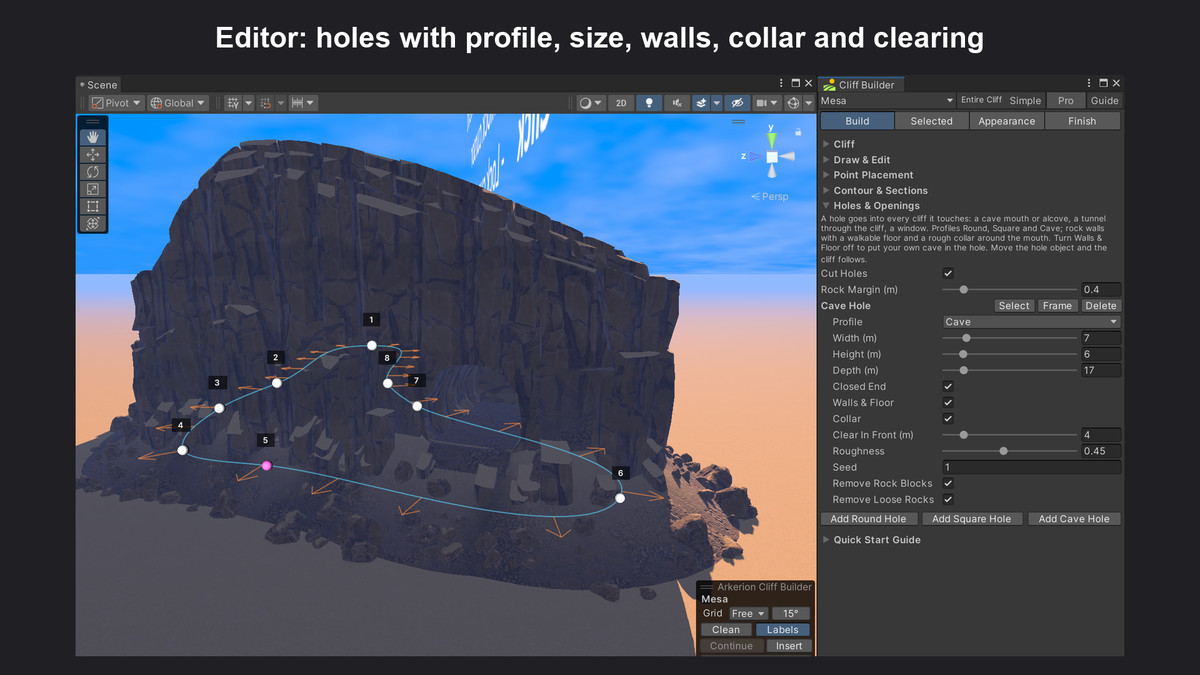The height and width of the screenshot is (675, 1200).
Task: Open the Mesa cliff selection dropdown
Action: 887,100
